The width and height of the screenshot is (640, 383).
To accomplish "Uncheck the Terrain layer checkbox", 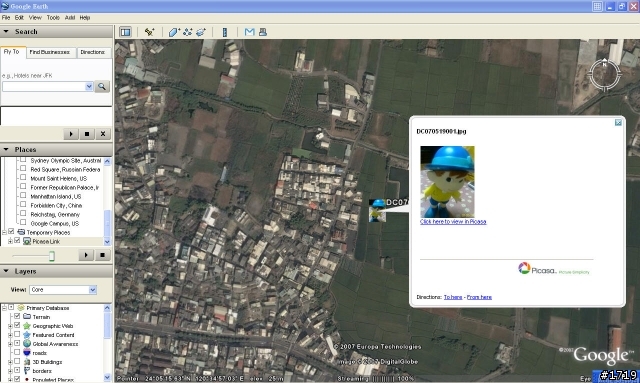I will (17, 316).
